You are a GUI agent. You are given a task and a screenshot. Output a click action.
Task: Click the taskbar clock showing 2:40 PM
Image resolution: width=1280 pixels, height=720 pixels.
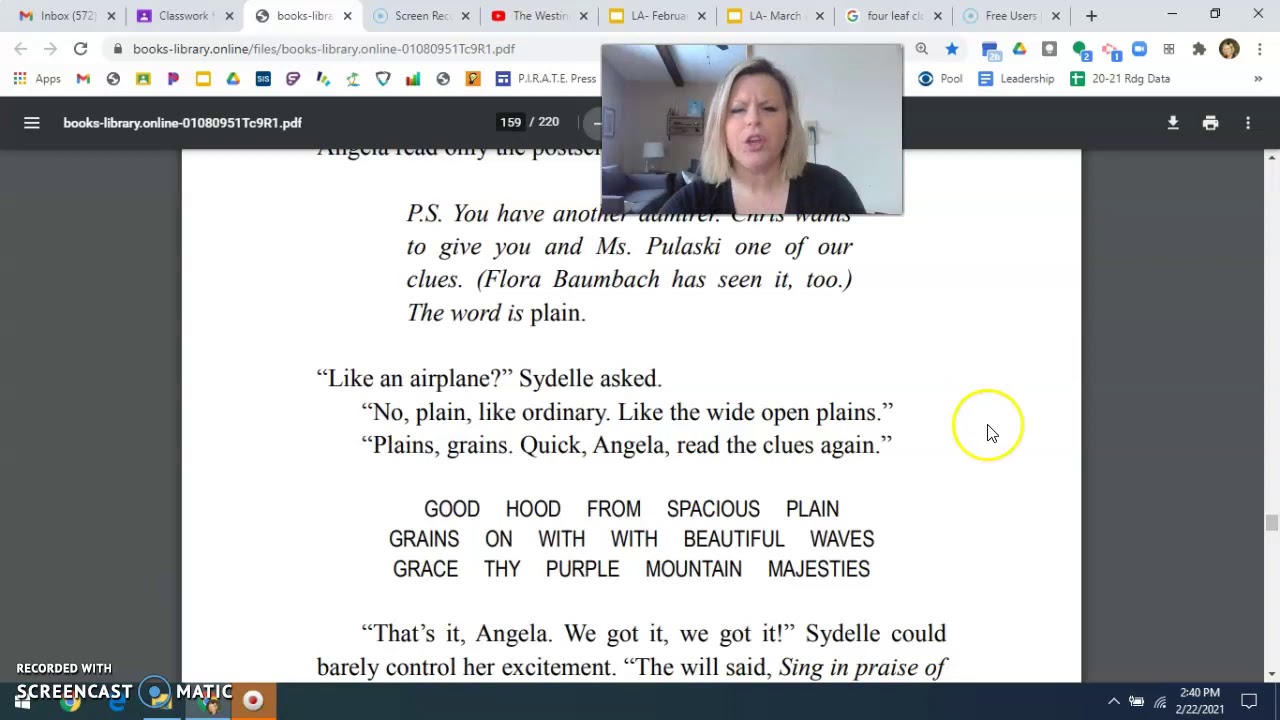click(x=1199, y=701)
